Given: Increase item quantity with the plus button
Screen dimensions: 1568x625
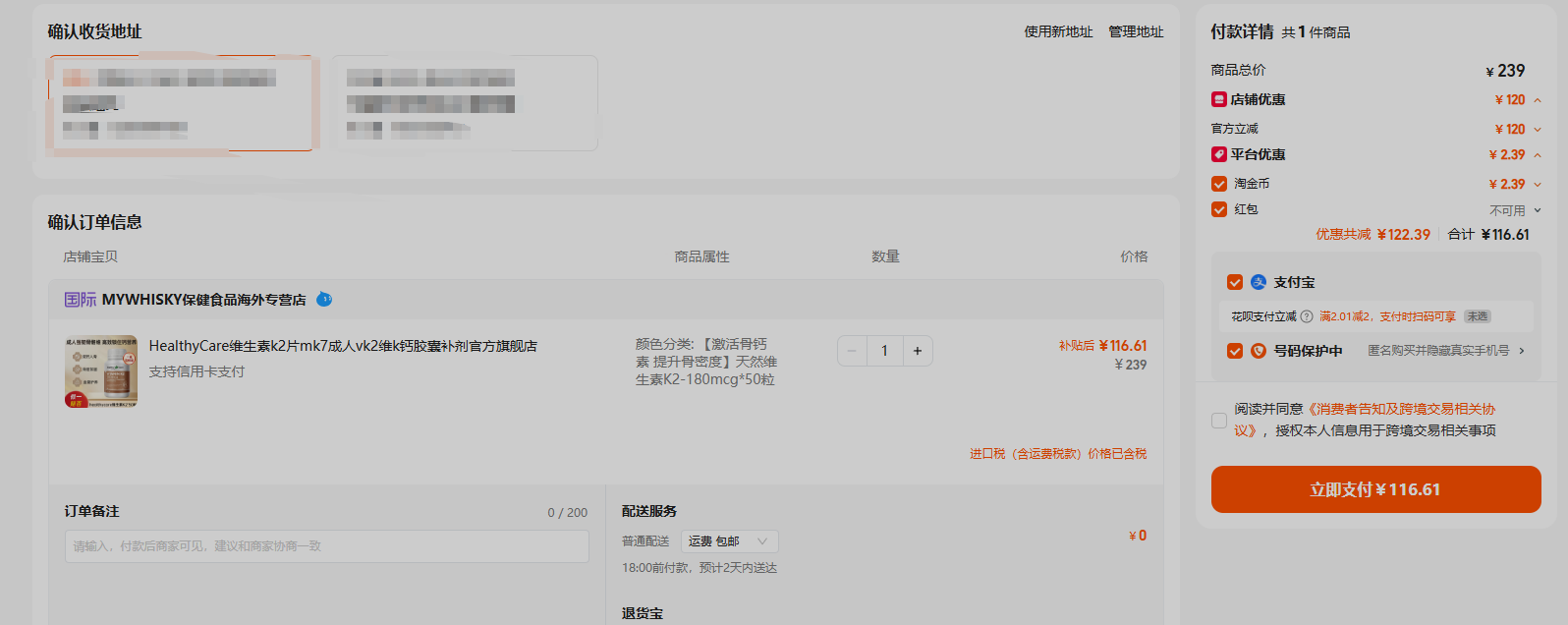Looking at the screenshot, I should (918, 351).
